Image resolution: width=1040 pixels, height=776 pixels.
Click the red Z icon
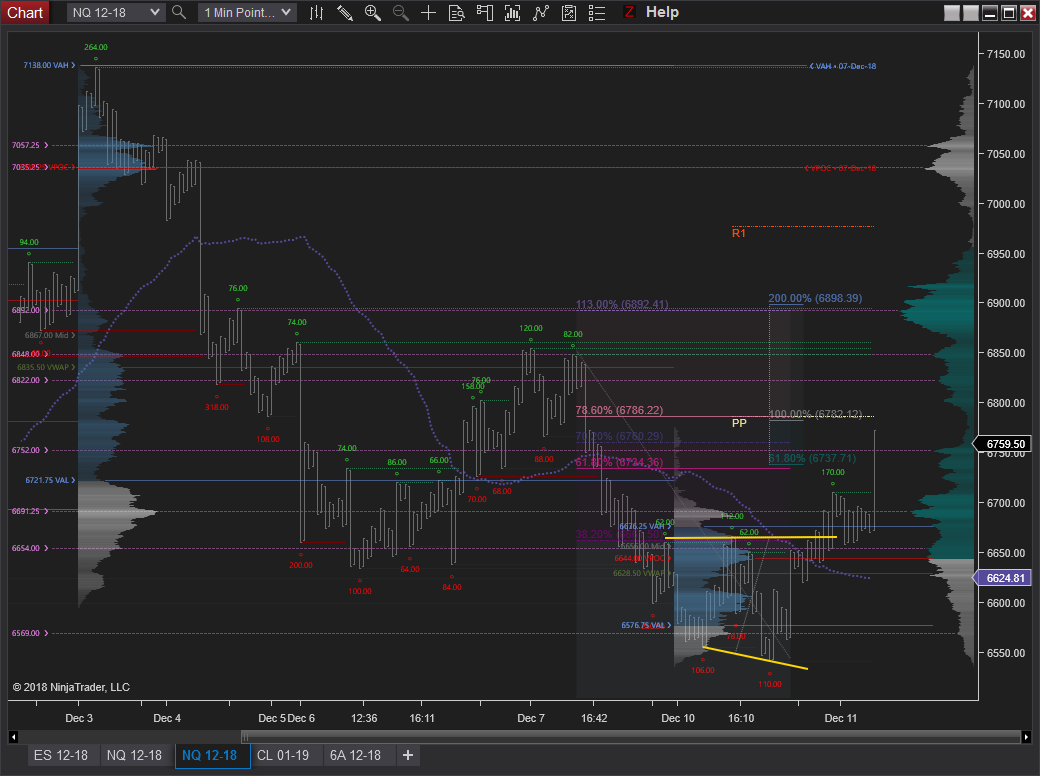[x=629, y=12]
